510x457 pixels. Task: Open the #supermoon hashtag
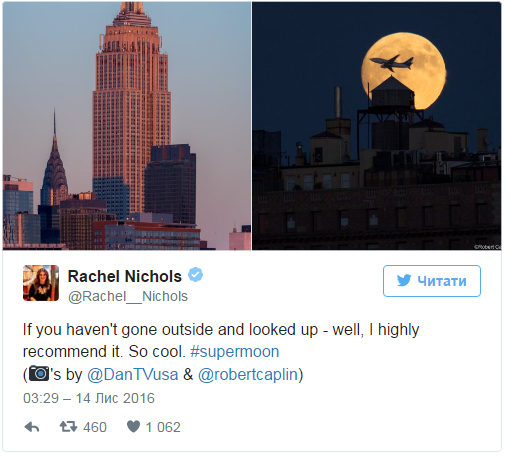click(235, 352)
